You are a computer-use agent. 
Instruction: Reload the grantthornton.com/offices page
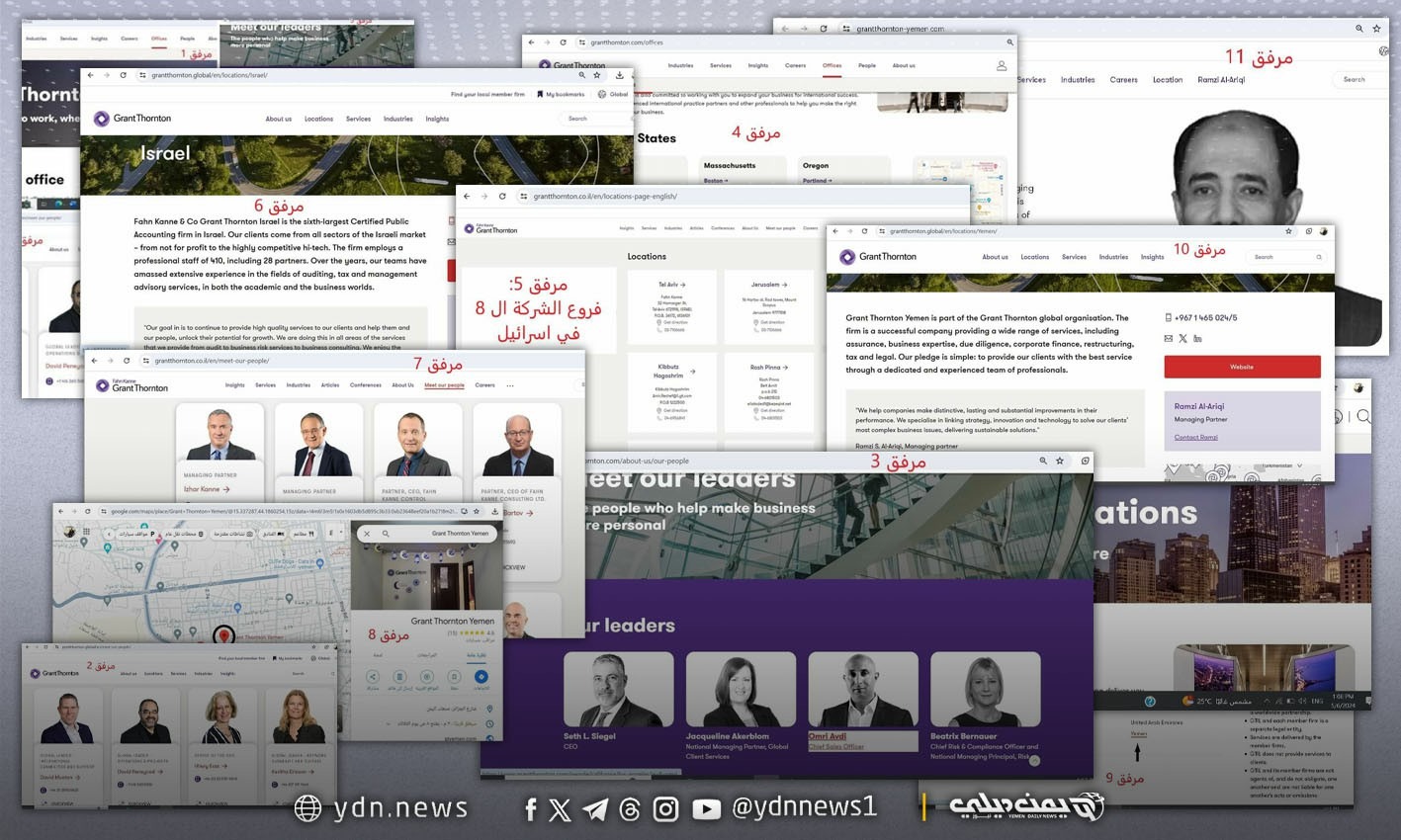coord(564,42)
